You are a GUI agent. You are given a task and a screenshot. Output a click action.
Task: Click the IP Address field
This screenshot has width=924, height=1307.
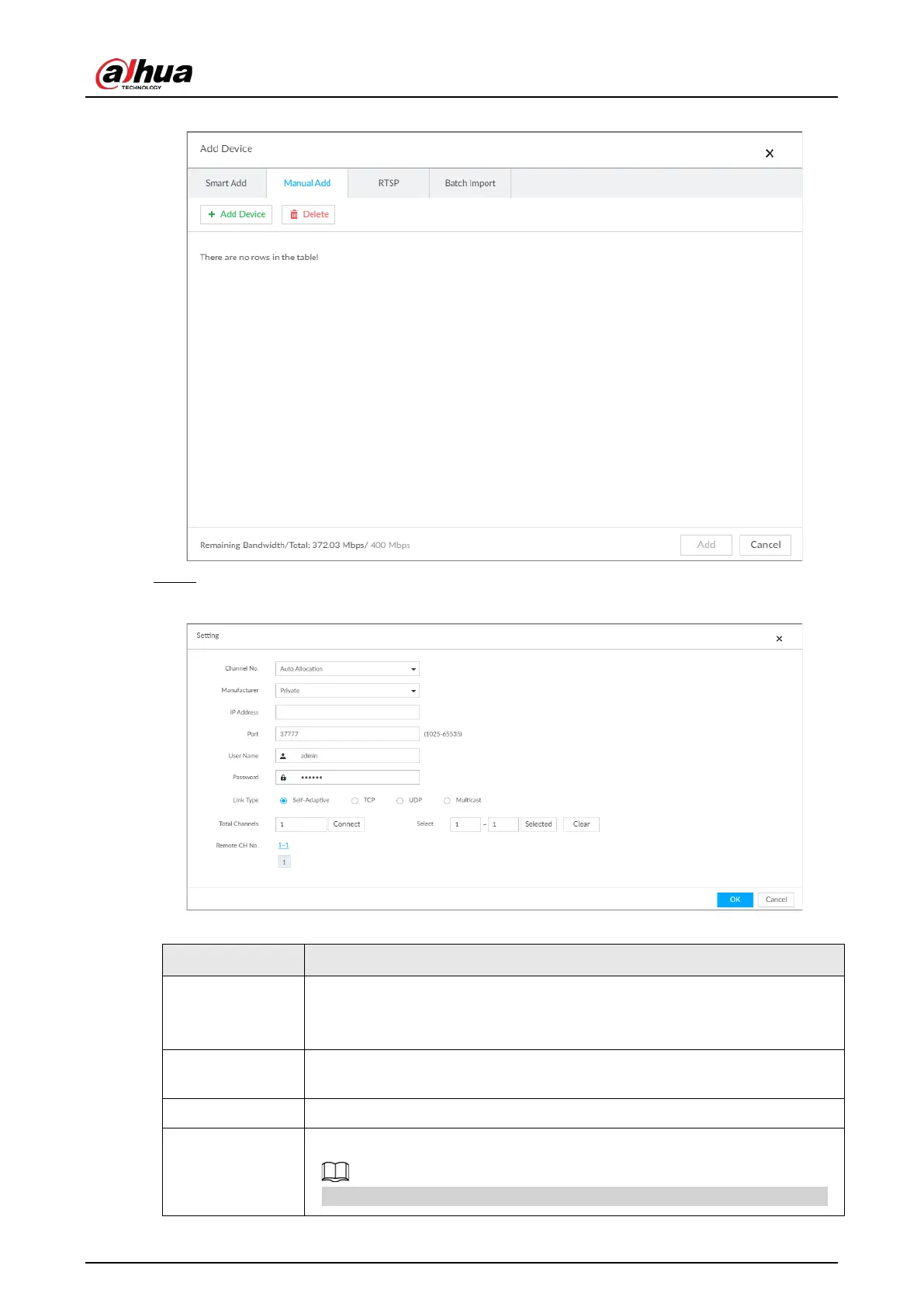[x=348, y=712]
